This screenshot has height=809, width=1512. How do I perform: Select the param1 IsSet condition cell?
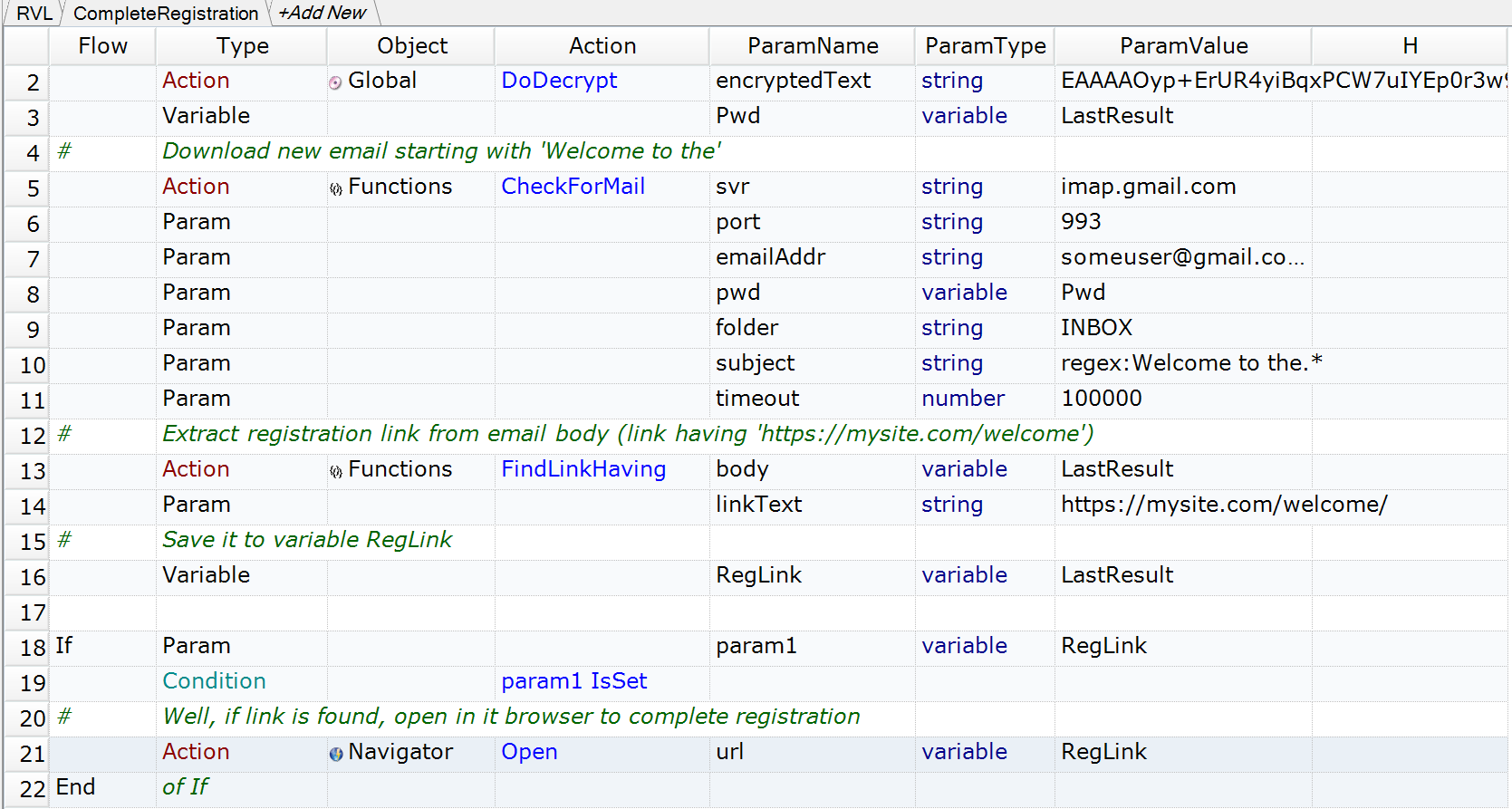click(574, 681)
